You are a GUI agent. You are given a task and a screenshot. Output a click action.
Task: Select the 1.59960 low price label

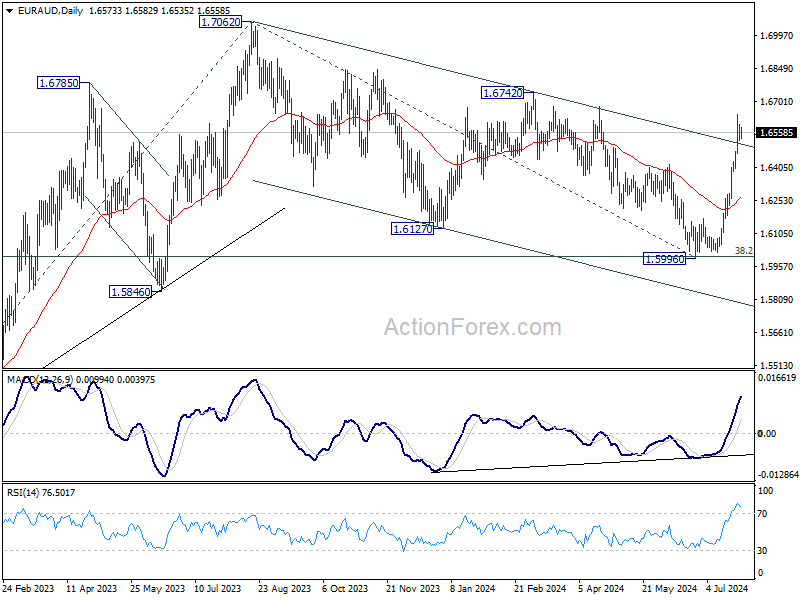tap(664, 259)
